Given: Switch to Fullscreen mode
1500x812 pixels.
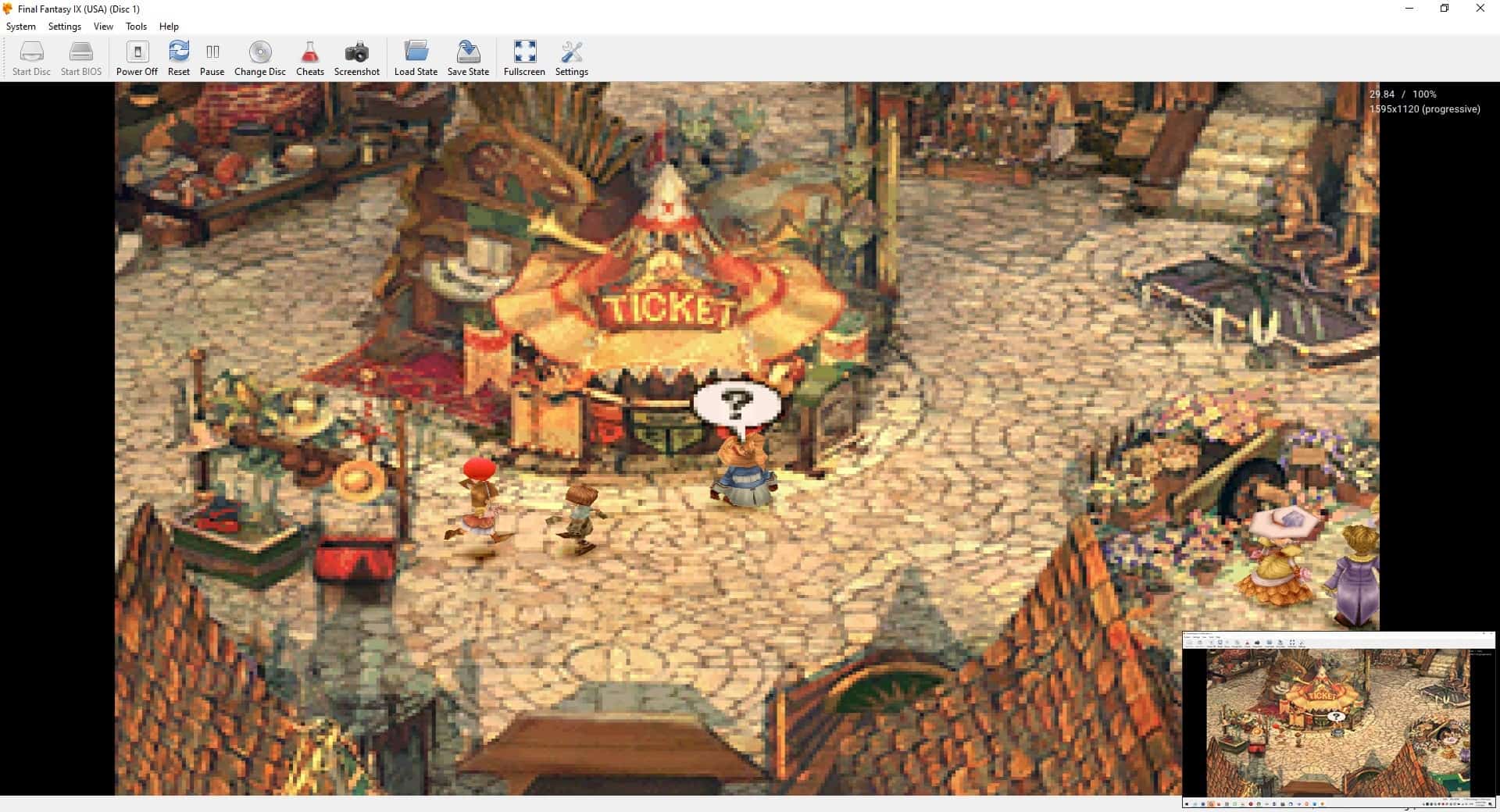Looking at the screenshot, I should 524,59.
